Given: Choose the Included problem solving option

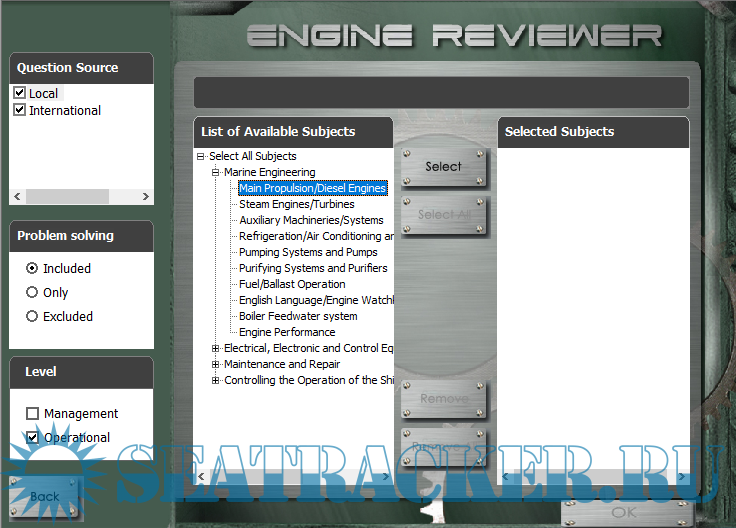Looking at the screenshot, I should [33, 268].
